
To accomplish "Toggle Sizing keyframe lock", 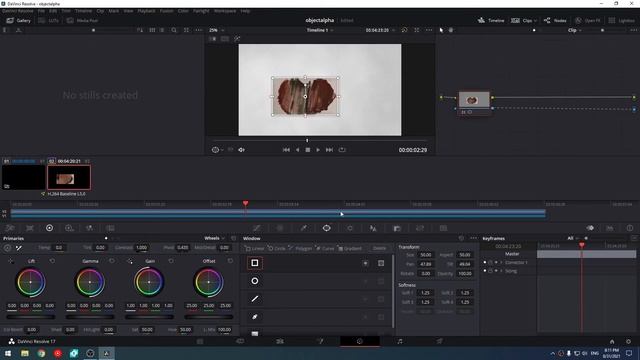I will (490, 271).
